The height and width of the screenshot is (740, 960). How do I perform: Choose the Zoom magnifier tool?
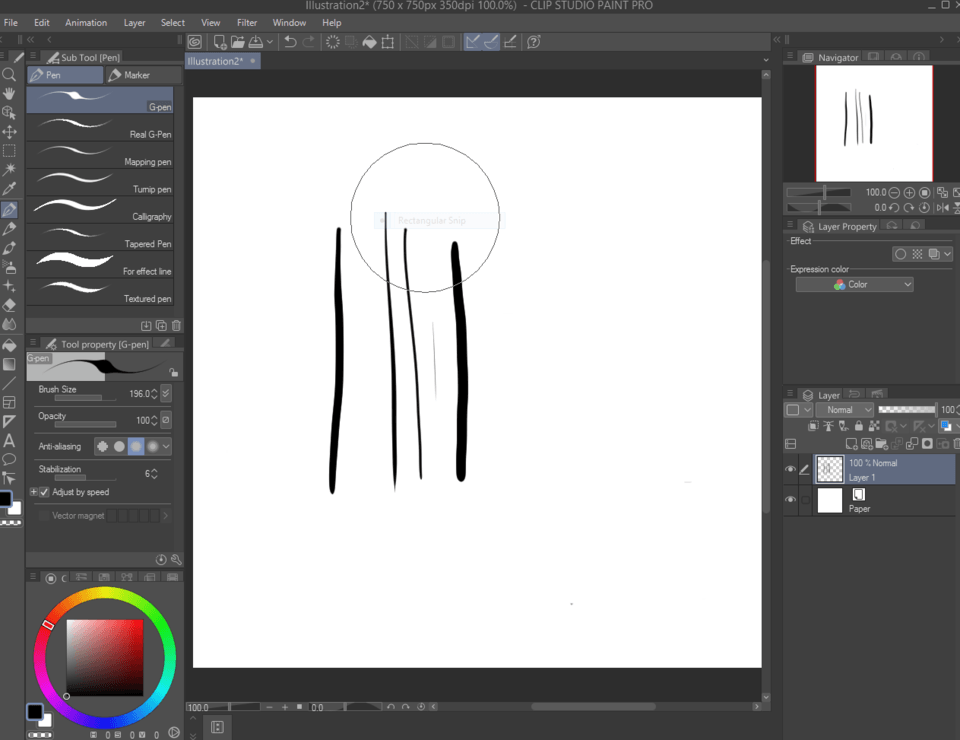[10, 73]
